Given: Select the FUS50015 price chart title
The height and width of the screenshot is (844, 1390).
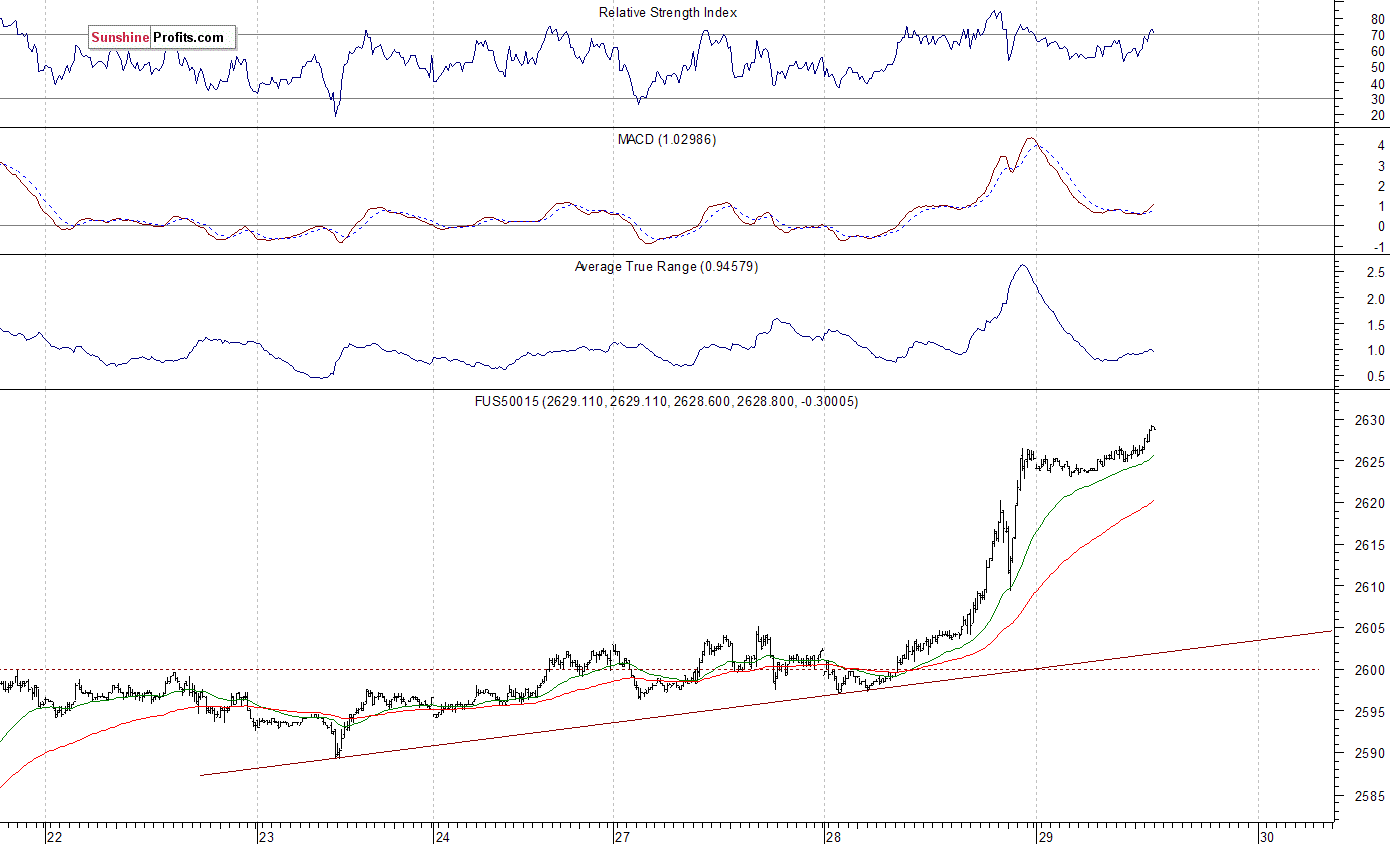Looking at the screenshot, I should click(x=666, y=401).
